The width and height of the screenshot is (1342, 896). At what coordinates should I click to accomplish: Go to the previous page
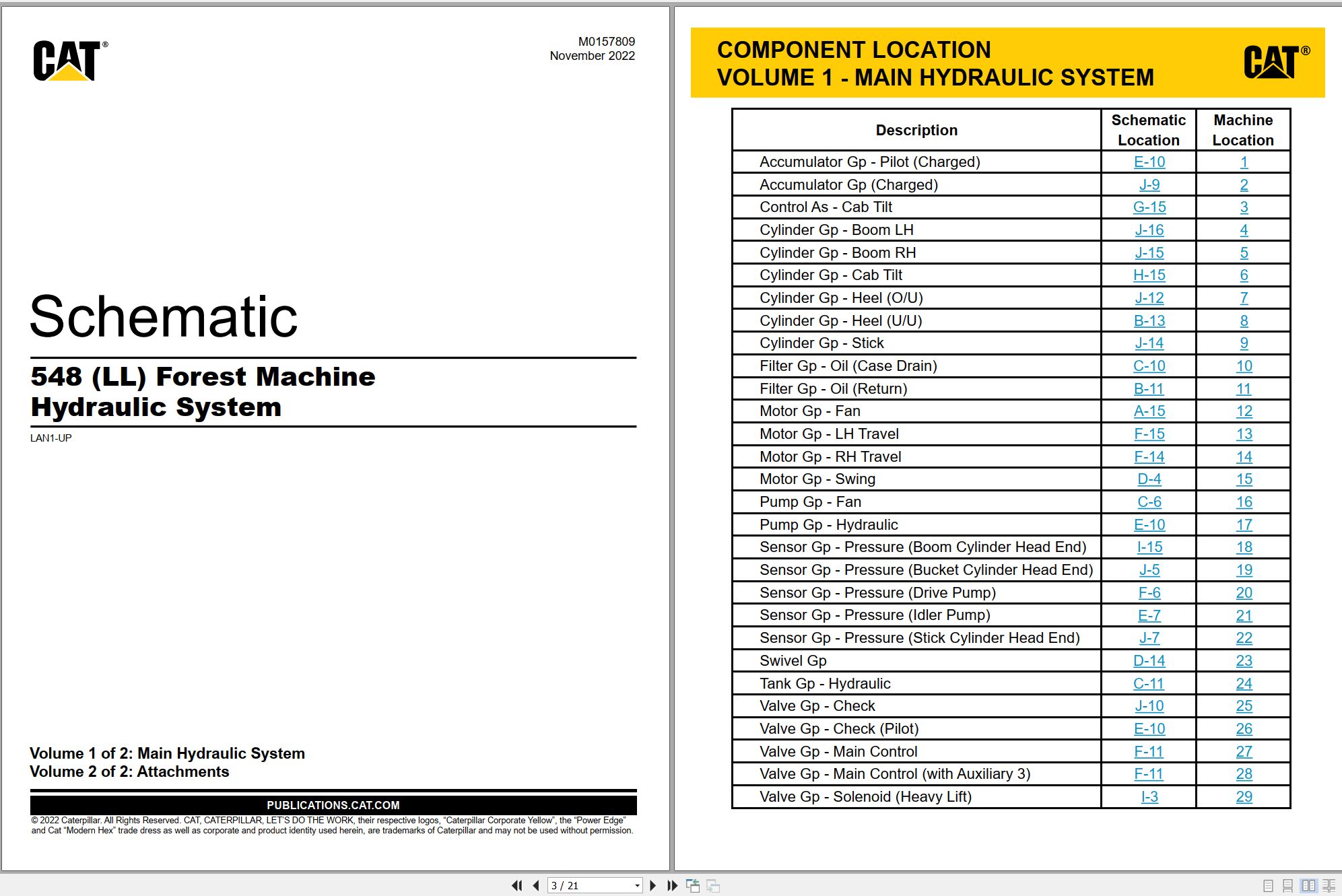[x=536, y=885]
